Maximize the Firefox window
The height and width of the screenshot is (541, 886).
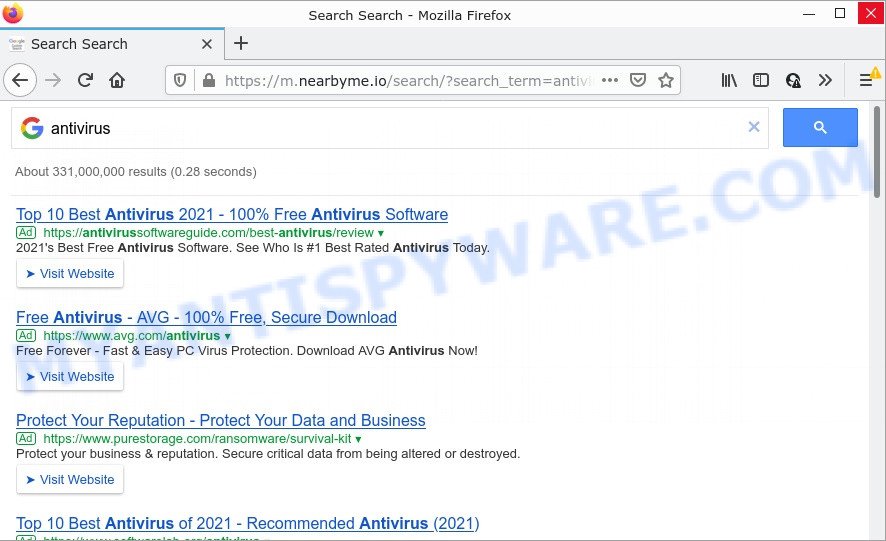840,13
